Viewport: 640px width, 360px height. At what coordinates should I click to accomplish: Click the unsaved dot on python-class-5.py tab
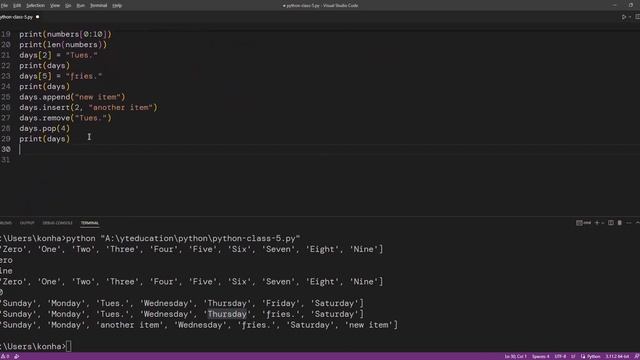(x=38, y=17)
